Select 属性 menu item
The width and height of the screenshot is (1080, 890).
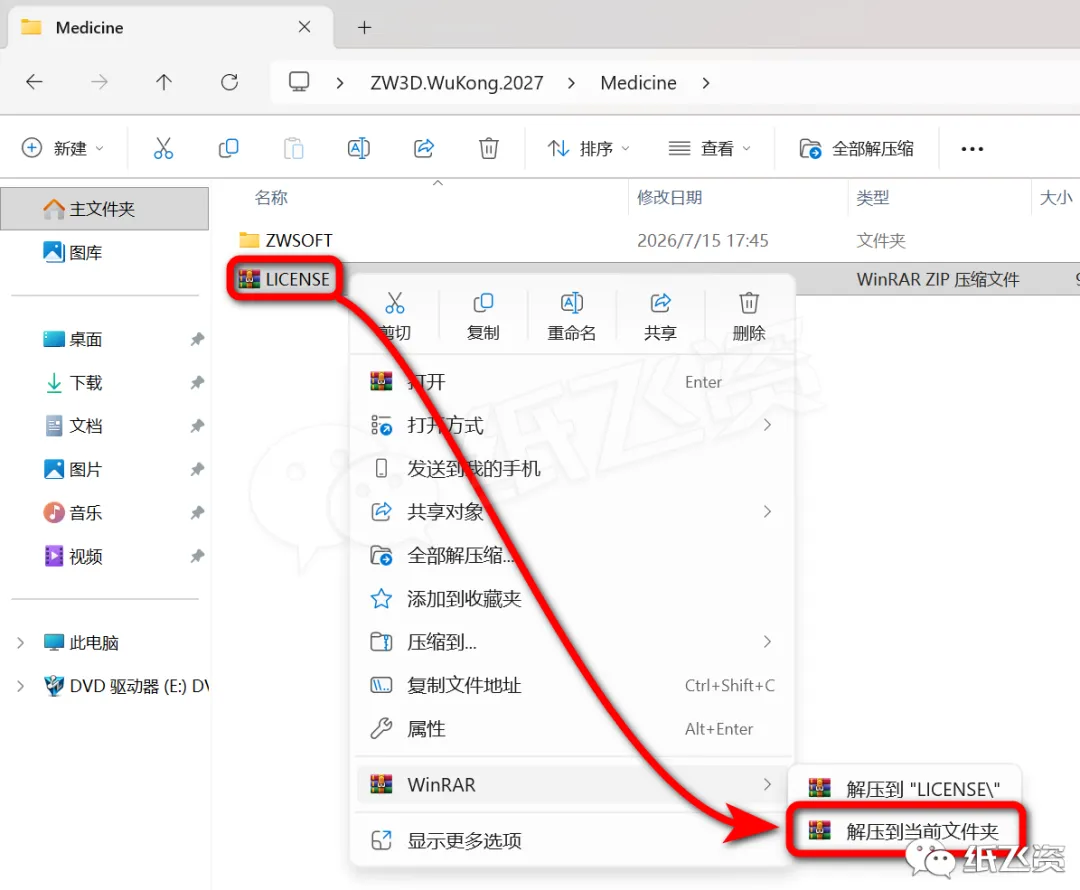coord(572,729)
